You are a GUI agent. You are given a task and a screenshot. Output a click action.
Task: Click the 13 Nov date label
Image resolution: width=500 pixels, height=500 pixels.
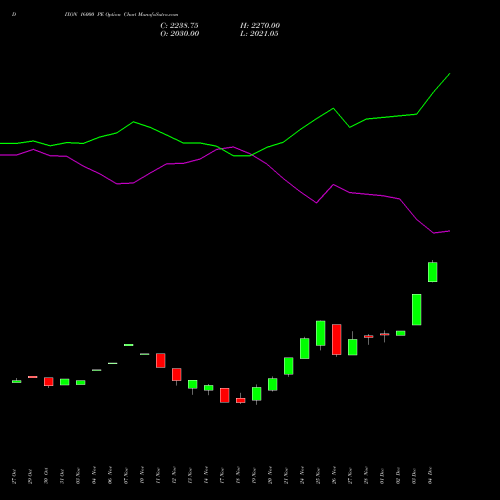(190, 476)
